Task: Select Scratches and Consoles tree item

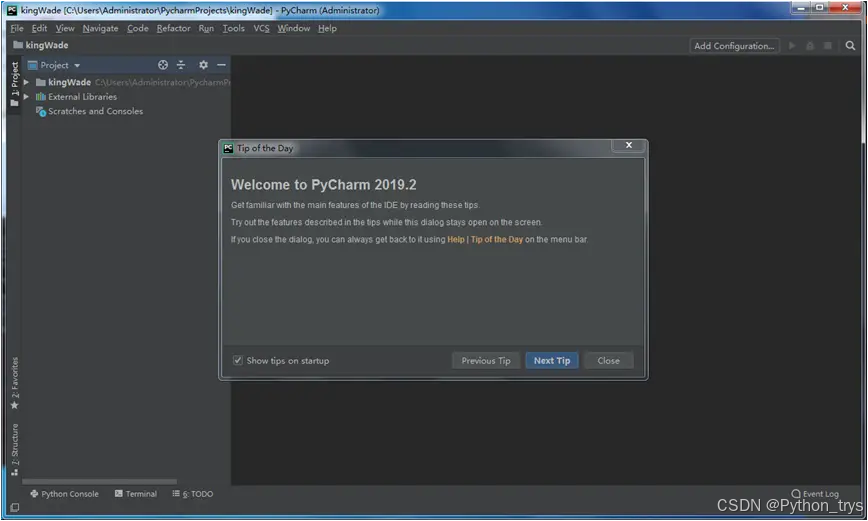Action: [x=95, y=111]
